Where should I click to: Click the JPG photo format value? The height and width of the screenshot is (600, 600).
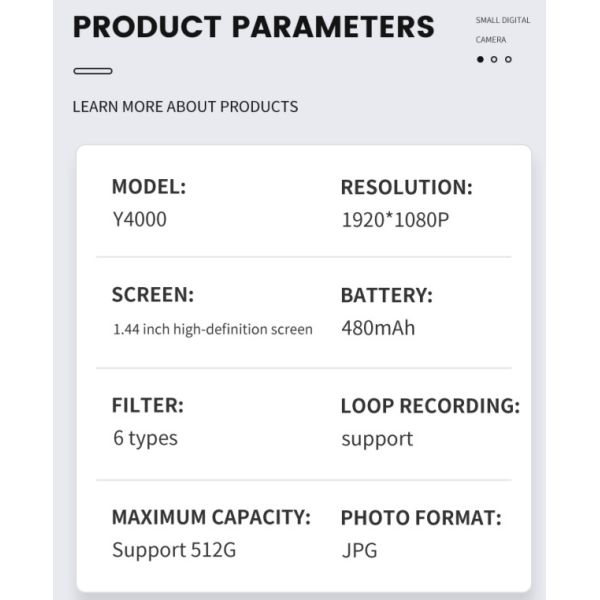[x=359, y=549]
